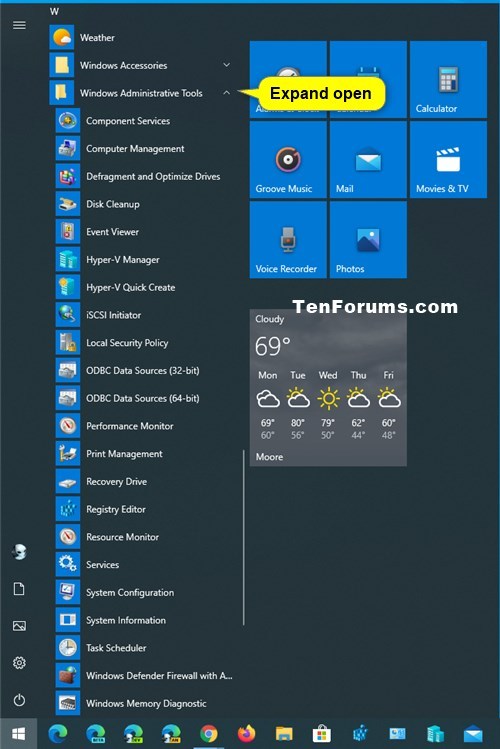Open Google Chrome from the taskbar
Viewport: 500px width, 749px height.
point(209,733)
